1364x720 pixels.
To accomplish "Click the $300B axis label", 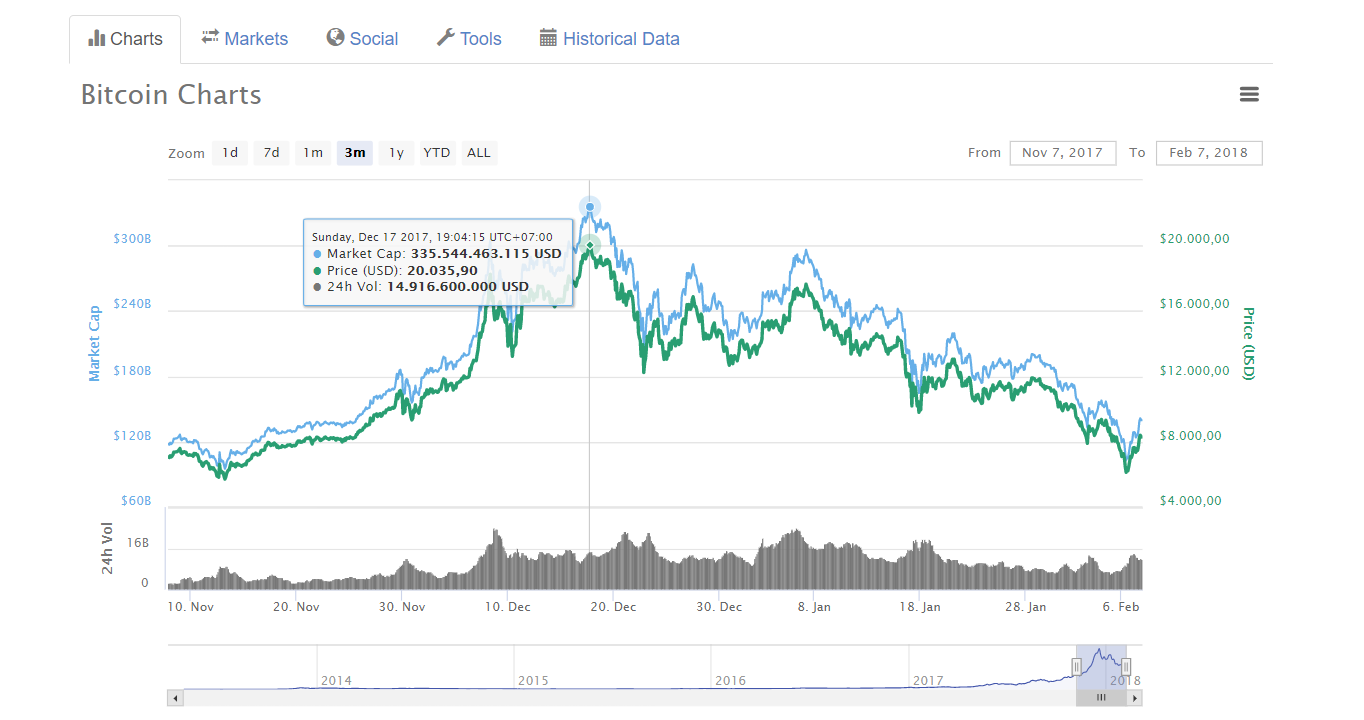I will tap(132, 239).
